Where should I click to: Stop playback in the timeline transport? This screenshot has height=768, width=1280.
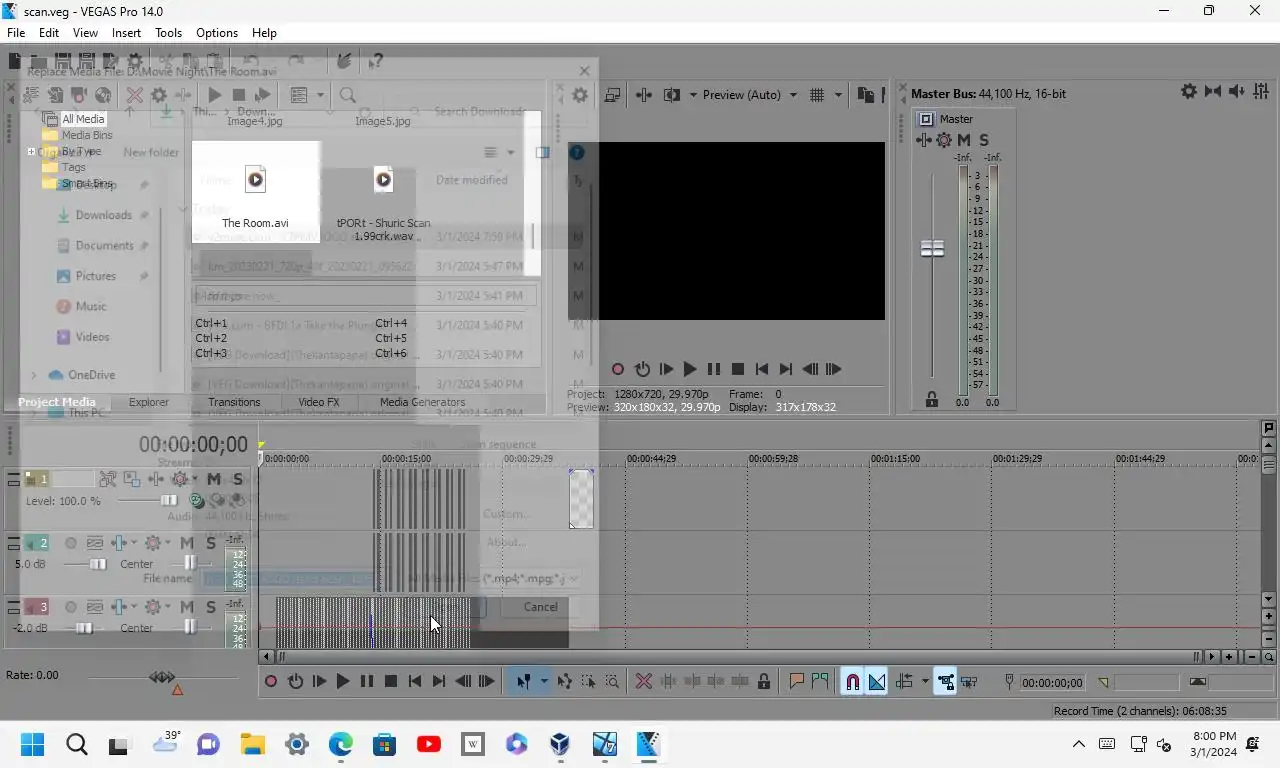point(391,682)
